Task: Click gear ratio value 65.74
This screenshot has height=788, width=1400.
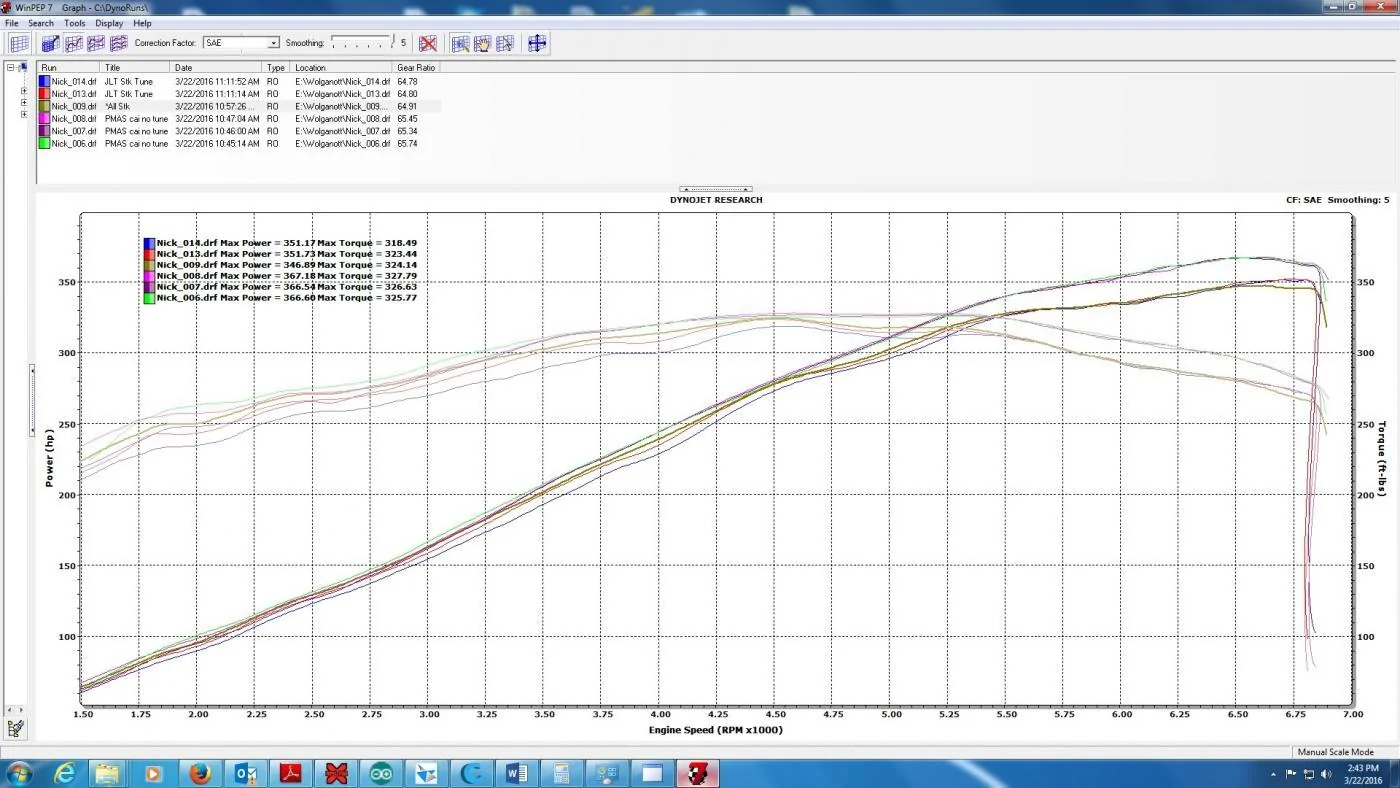Action: click(x=407, y=144)
